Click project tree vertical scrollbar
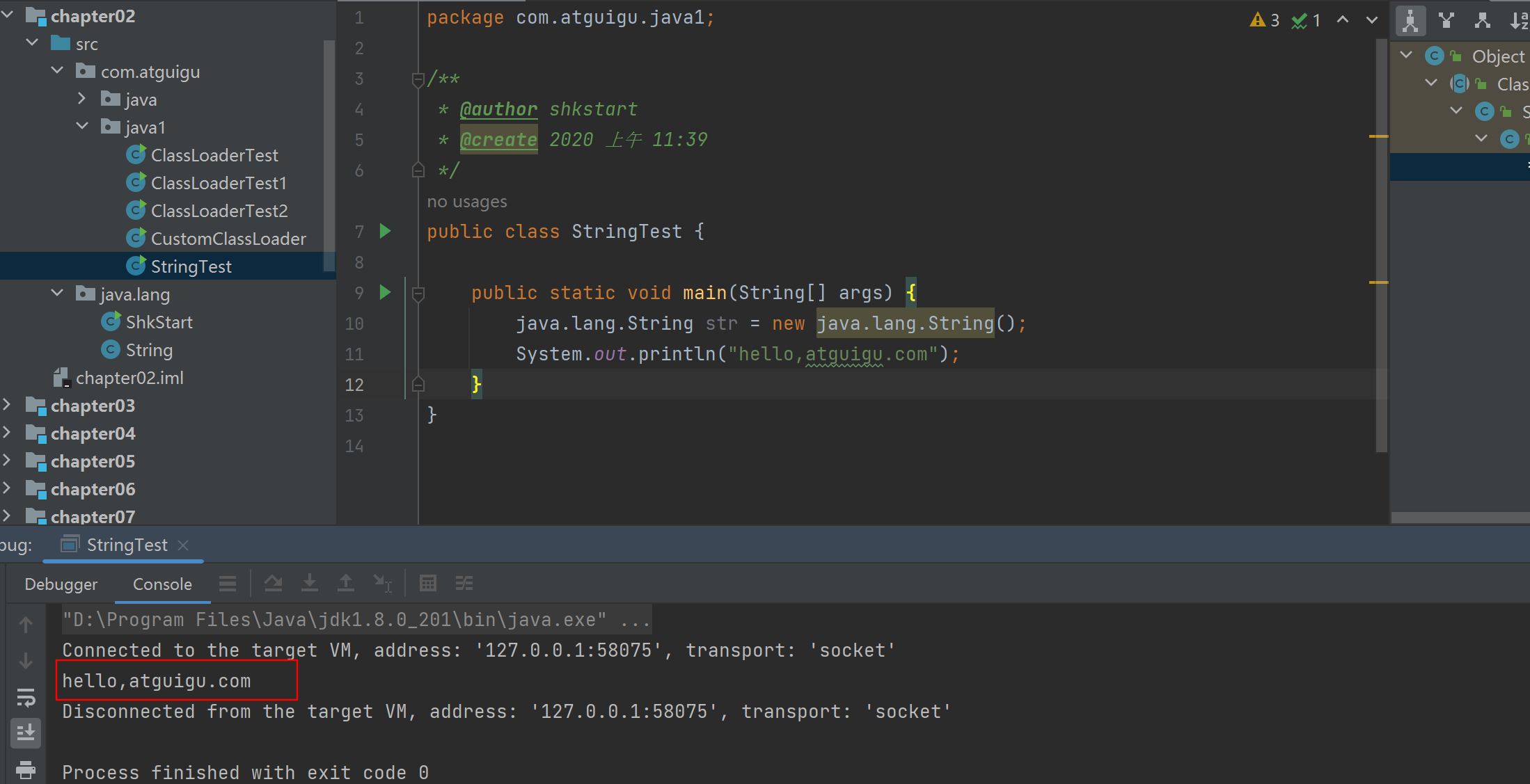The image size is (1530, 784). point(329,157)
